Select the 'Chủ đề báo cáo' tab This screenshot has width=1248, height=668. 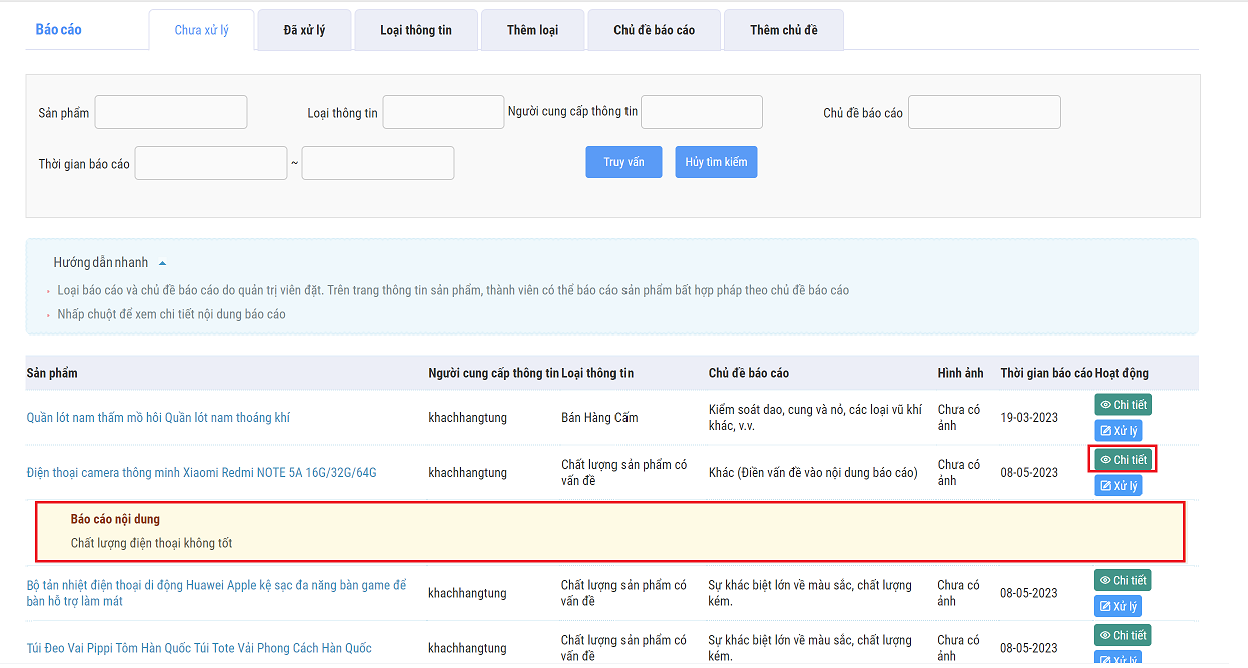coord(654,30)
